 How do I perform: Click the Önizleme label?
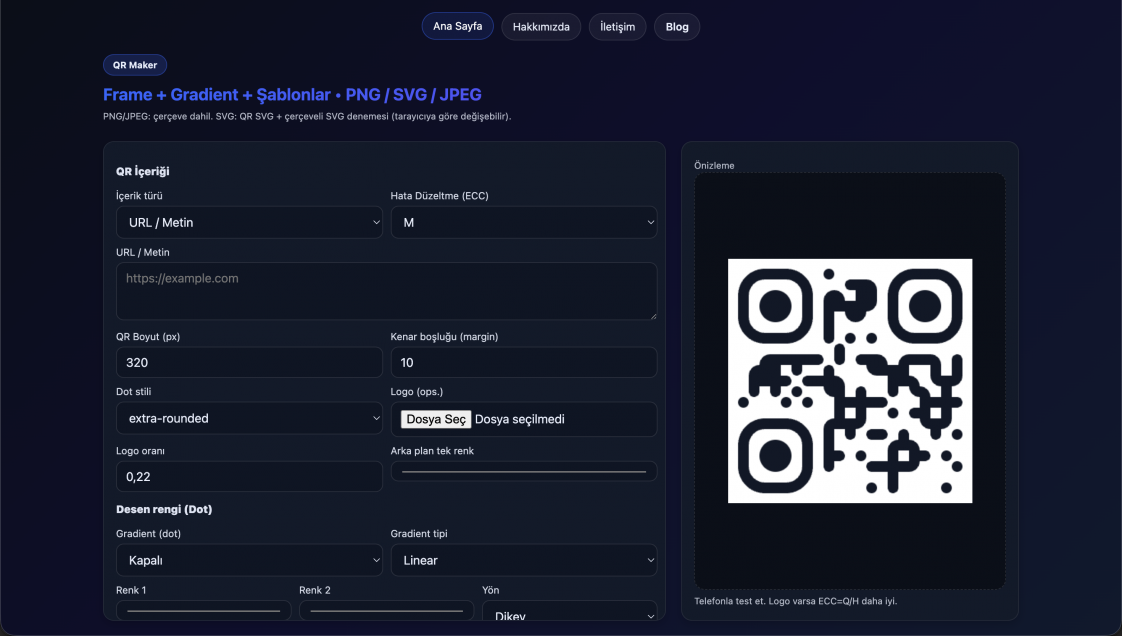[x=714, y=165]
